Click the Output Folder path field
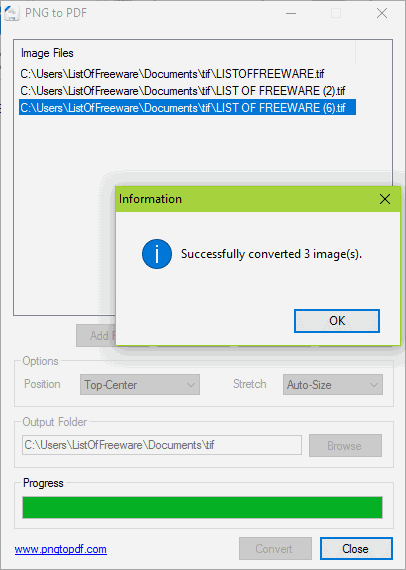This screenshot has width=406, height=570. click(162, 445)
